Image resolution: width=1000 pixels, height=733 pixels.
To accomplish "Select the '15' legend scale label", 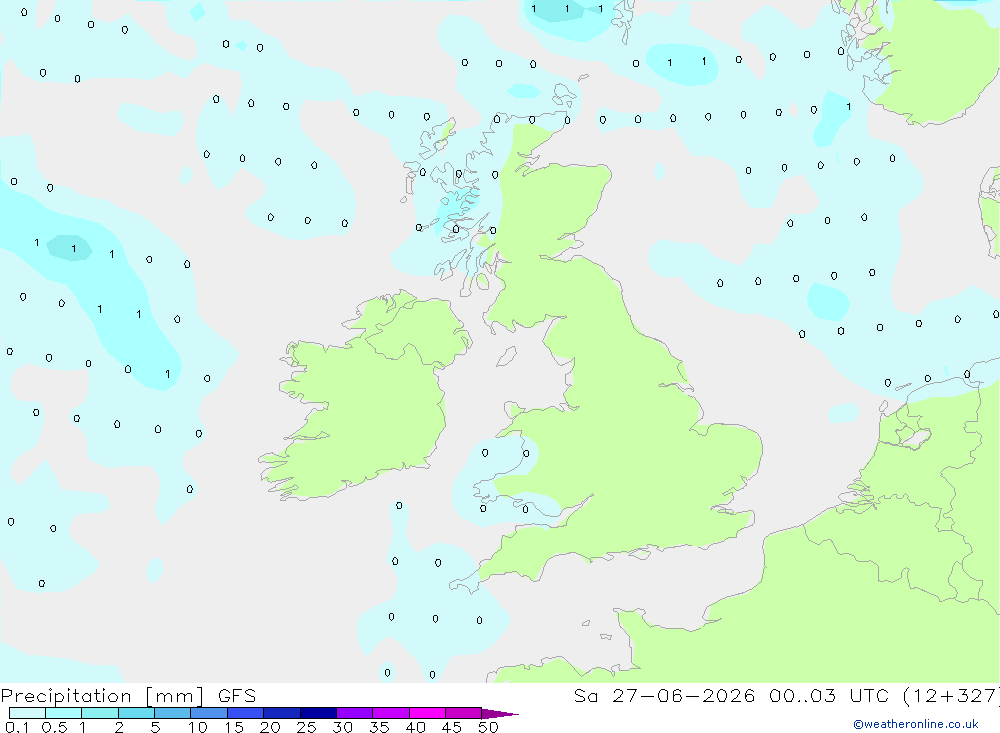I will pos(234,727).
